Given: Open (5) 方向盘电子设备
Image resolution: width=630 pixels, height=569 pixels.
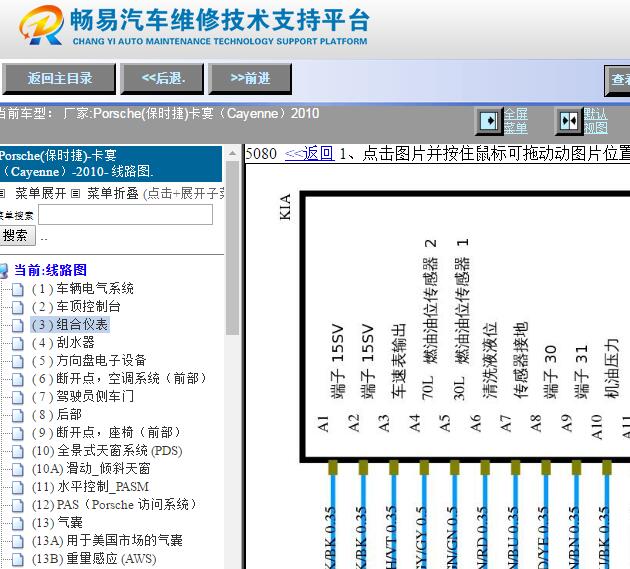Looking at the screenshot, I should coord(89,360).
